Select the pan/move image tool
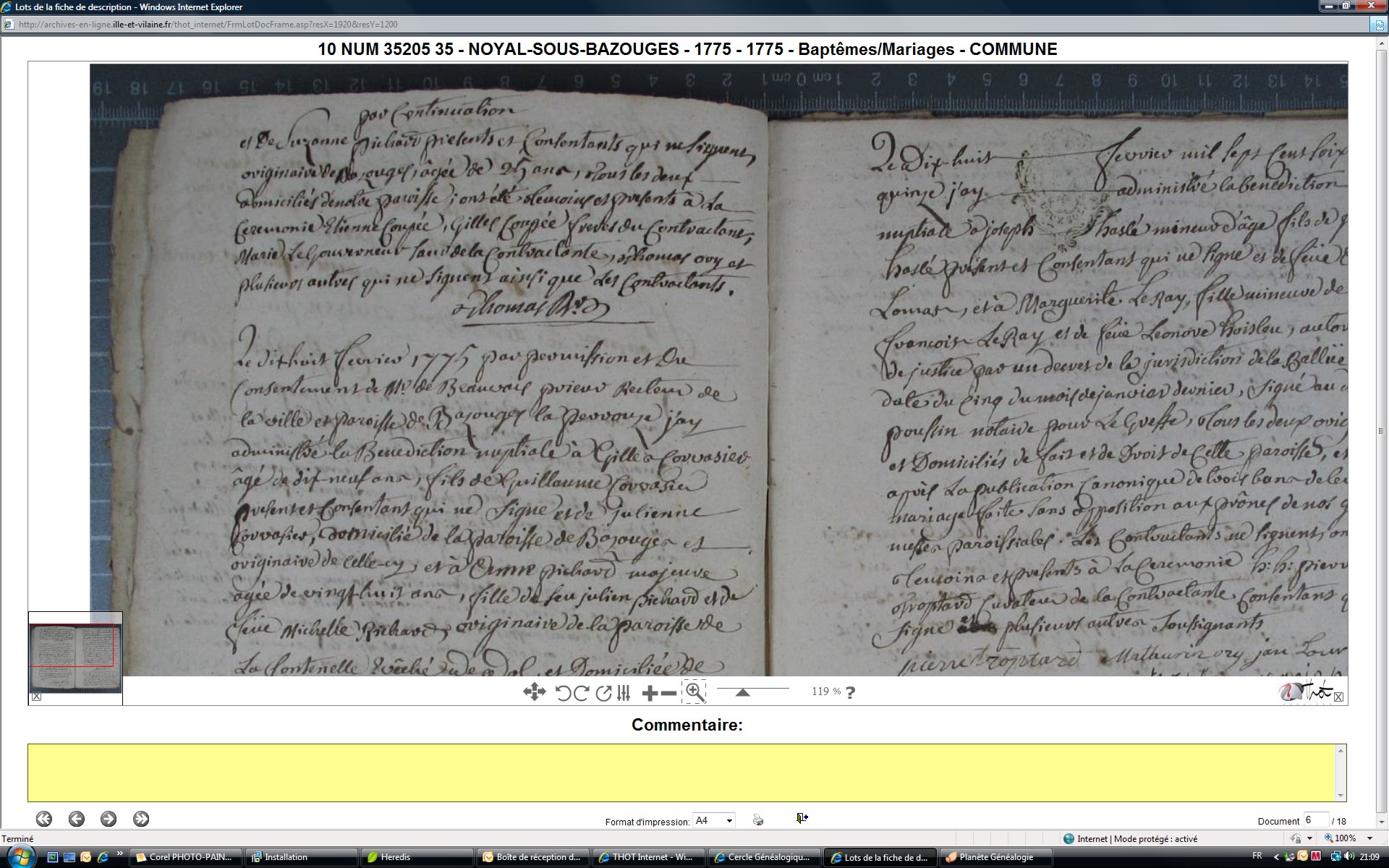Viewport: 1389px width, 868px height. [534, 692]
